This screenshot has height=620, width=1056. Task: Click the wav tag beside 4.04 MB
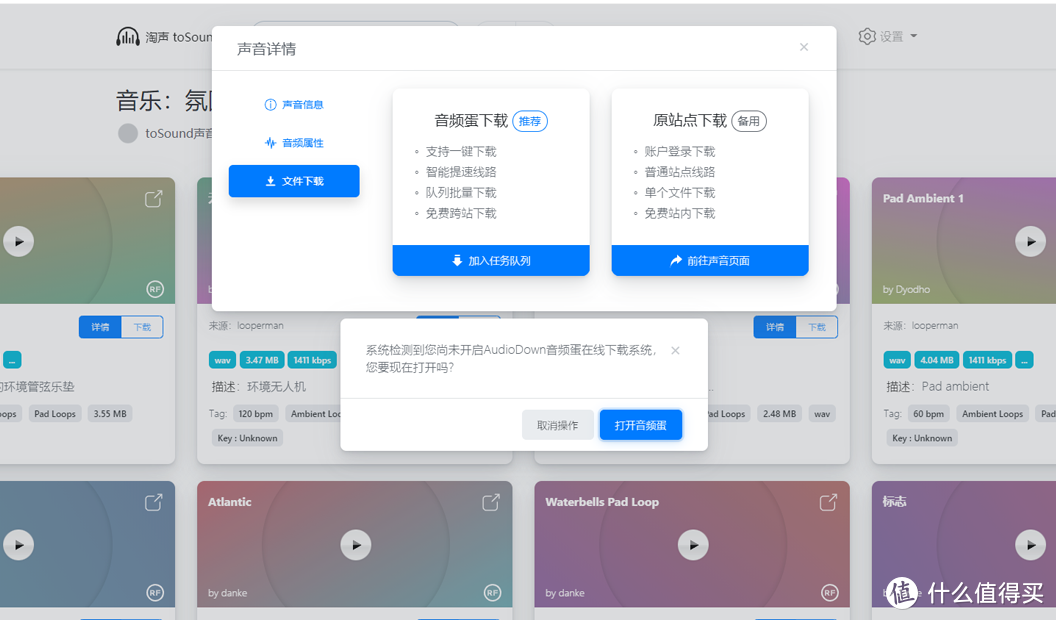tap(897, 360)
